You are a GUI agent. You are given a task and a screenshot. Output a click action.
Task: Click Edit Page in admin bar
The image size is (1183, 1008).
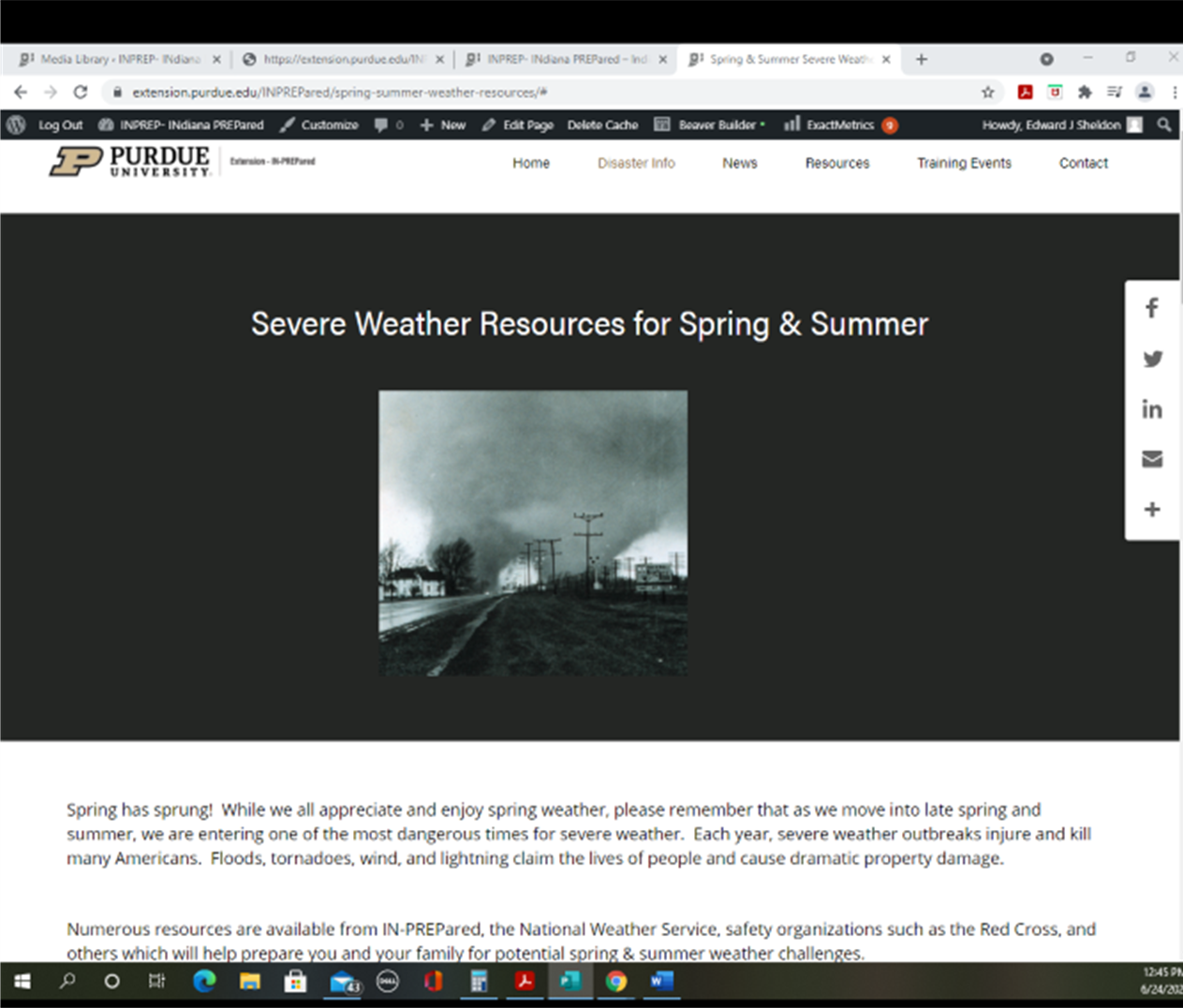click(x=518, y=125)
